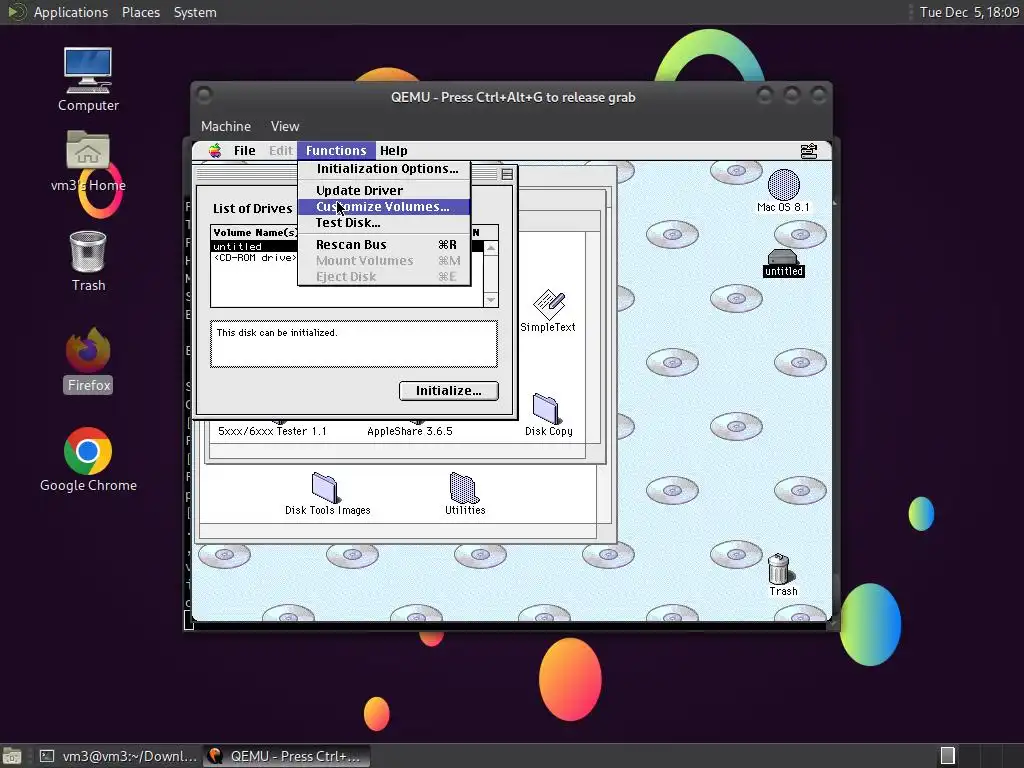The height and width of the screenshot is (768, 1024).
Task: Switch to the vm3@vm3 terminal taskbar item
Action: pyautogui.click(x=118, y=756)
